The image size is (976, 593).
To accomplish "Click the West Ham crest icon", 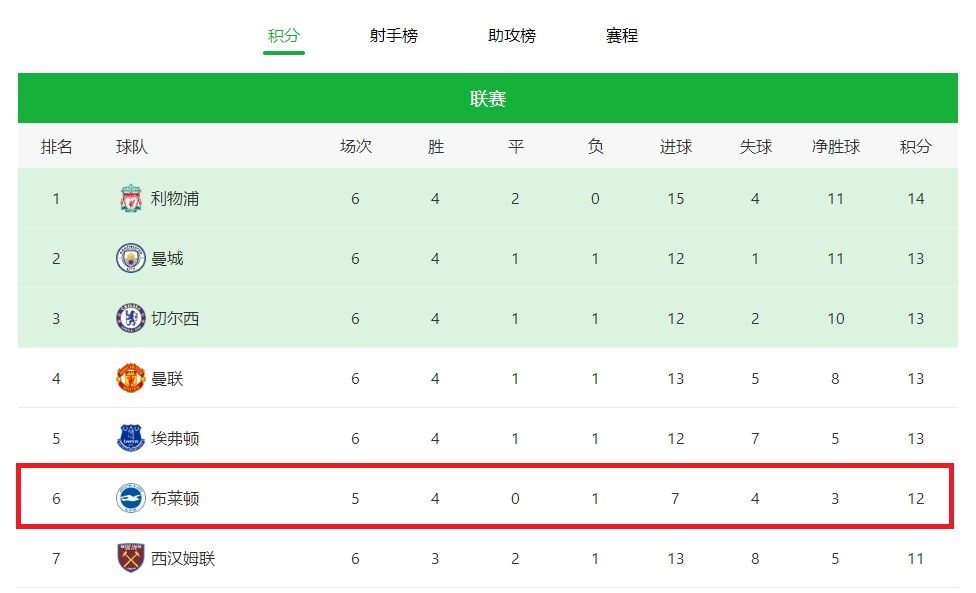I will (x=131, y=558).
